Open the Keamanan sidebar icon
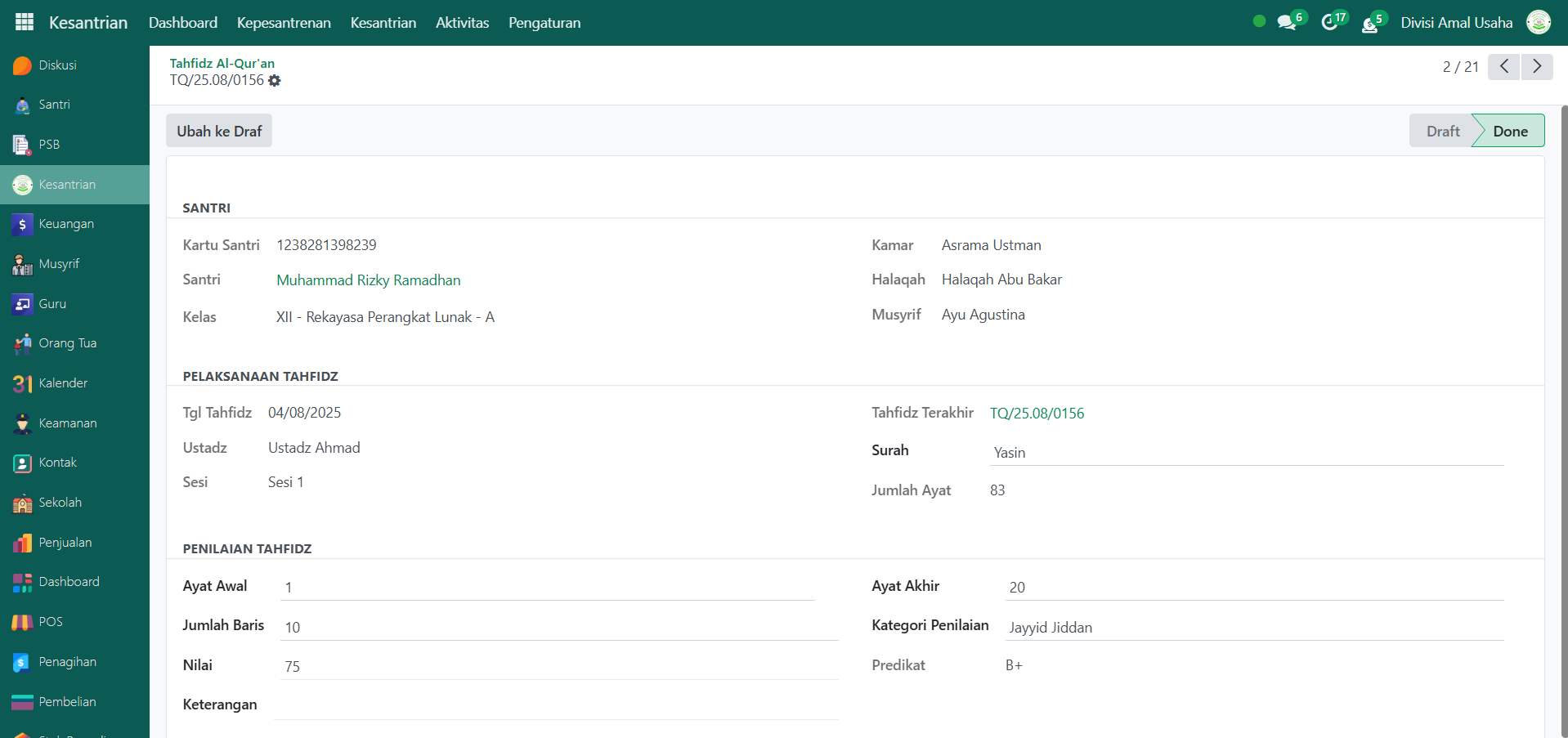Viewport: 1568px width, 738px height. click(22, 423)
